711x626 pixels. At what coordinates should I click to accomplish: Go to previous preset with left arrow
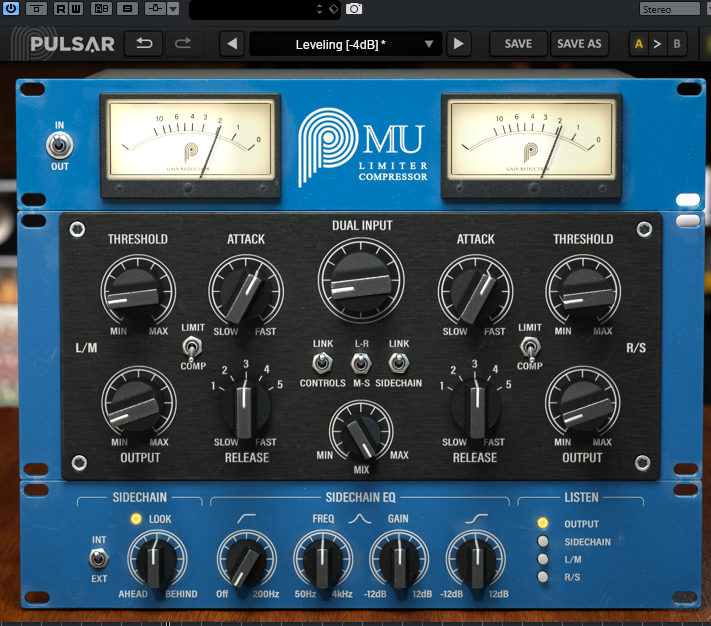pyautogui.click(x=232, y=44)
